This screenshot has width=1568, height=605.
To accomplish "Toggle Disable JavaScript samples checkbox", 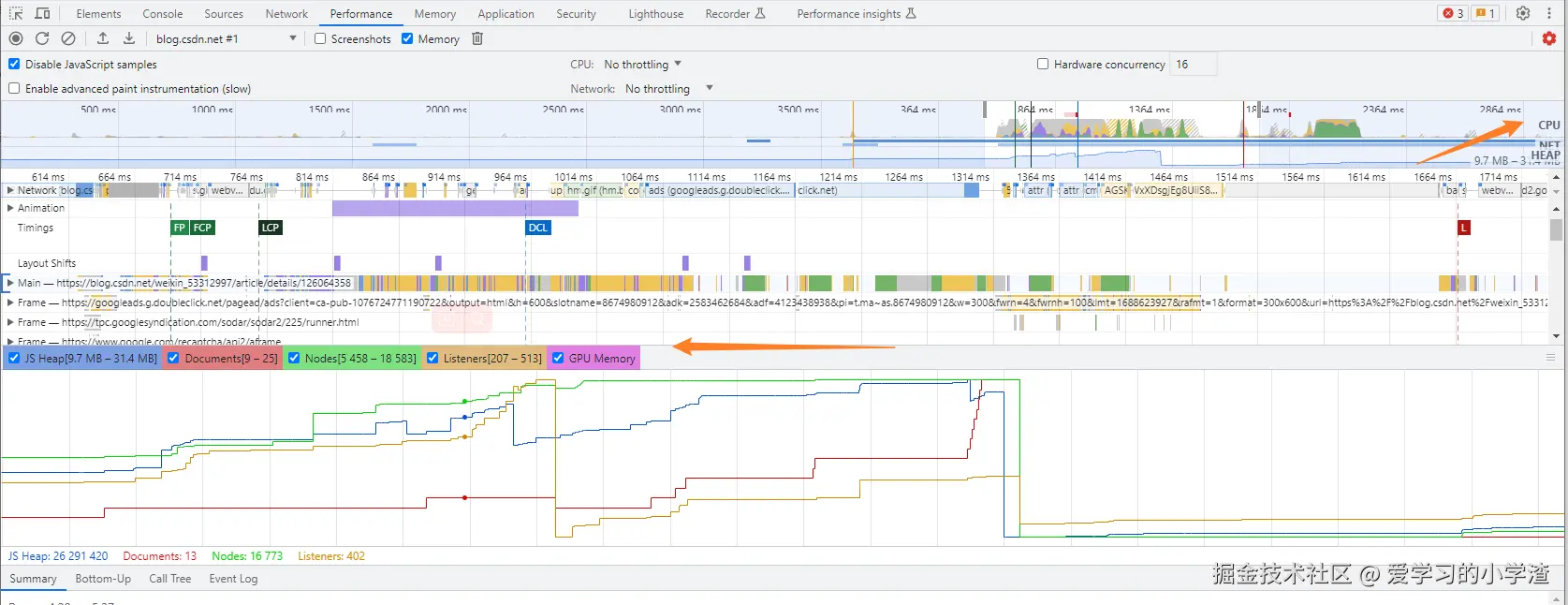I will point(14,64).
